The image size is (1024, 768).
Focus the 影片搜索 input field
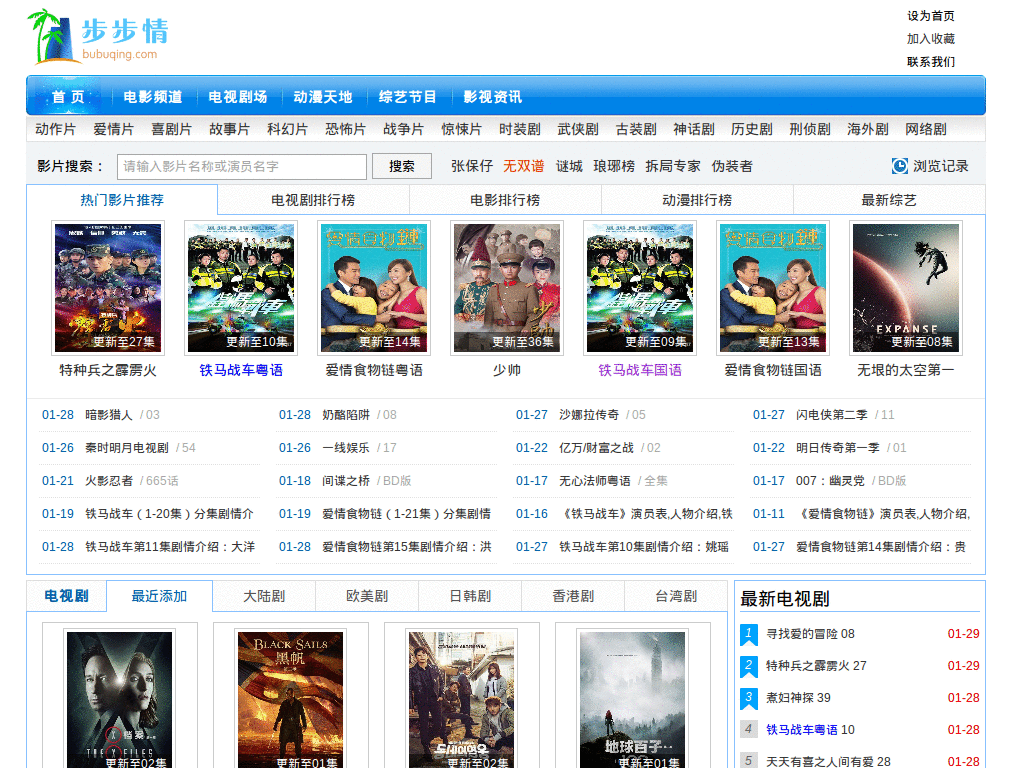point(242,167)
